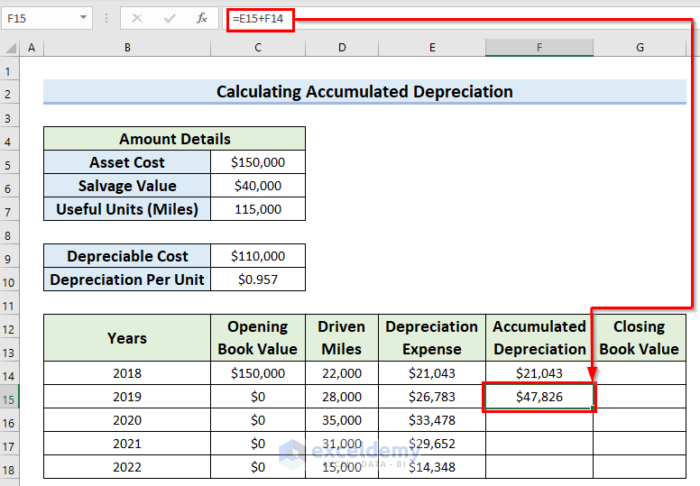Click the Depreciation Per Unit value $0.957
This screenshot has height=486, width=700.
pos(258,280)
